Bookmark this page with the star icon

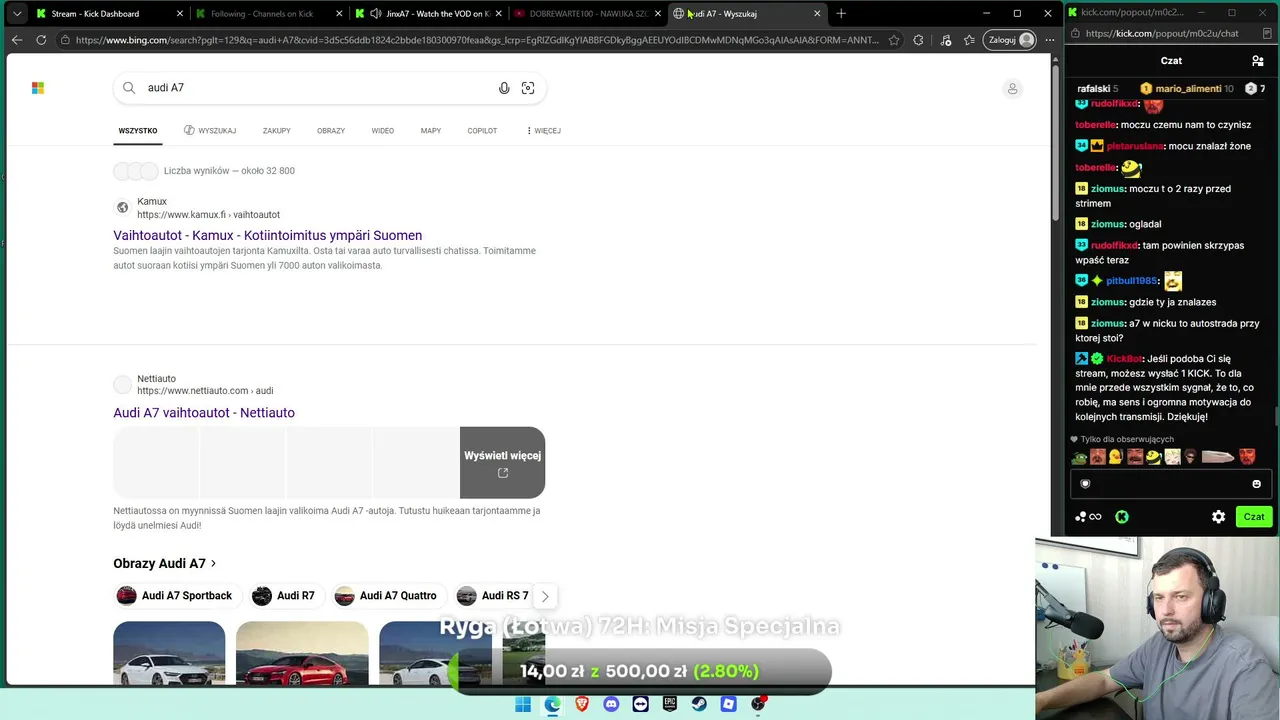[893, 40]
